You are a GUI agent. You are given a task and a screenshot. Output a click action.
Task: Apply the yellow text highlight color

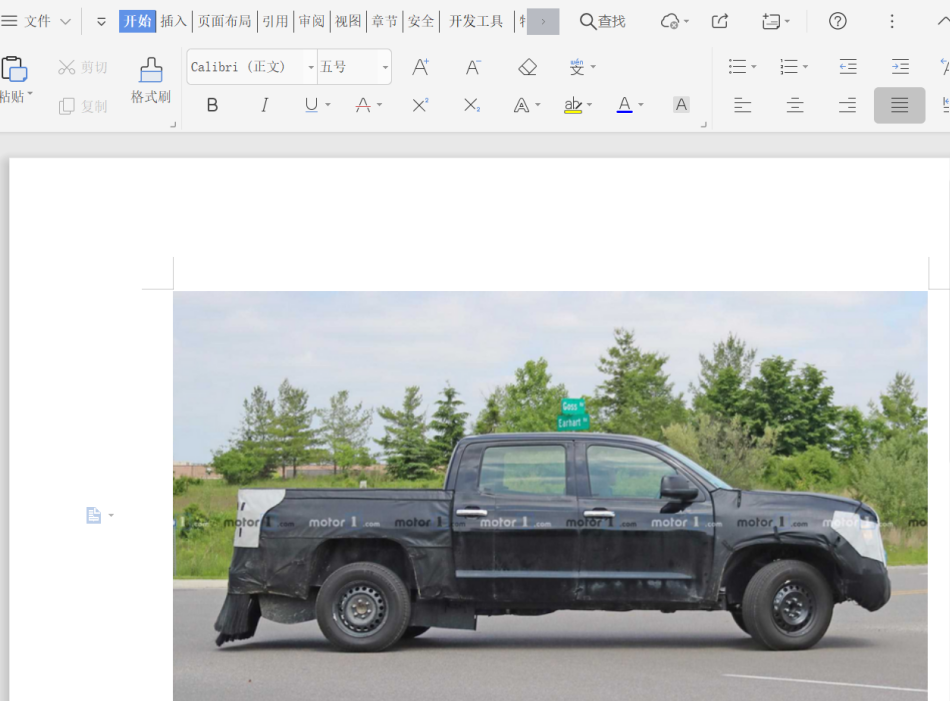pos(573,105)
